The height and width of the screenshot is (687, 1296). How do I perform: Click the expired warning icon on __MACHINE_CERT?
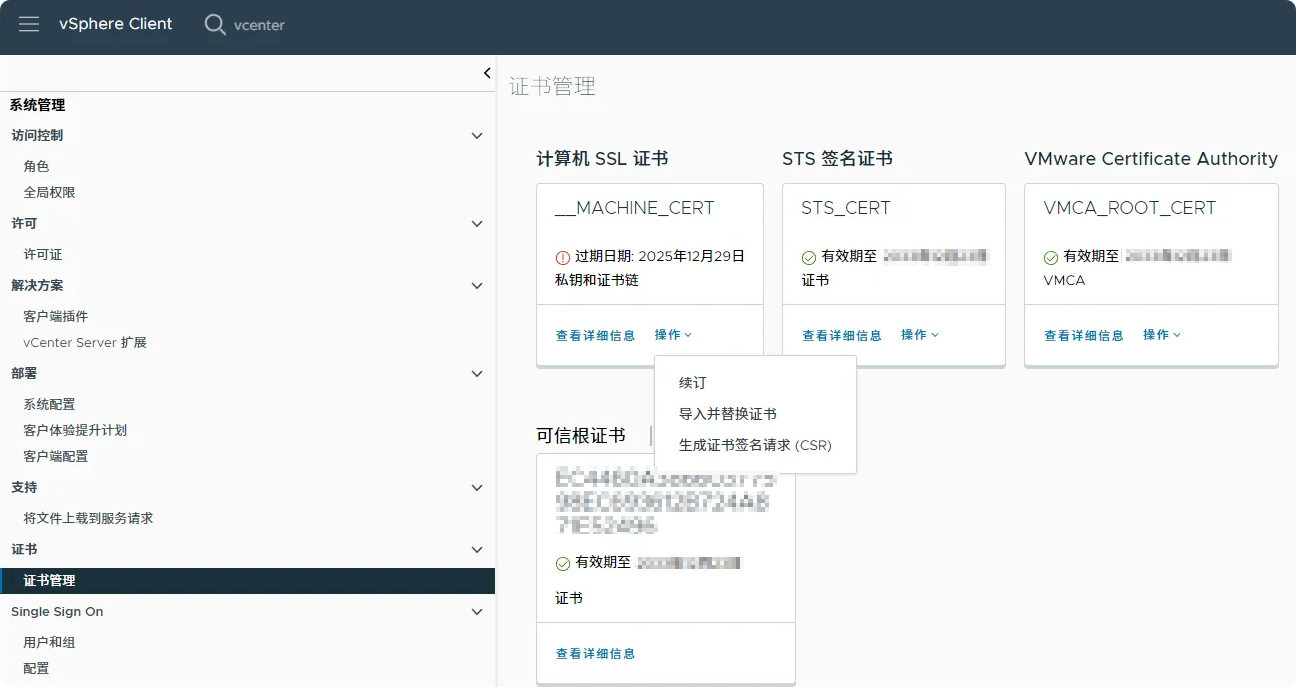pos(563,257)
